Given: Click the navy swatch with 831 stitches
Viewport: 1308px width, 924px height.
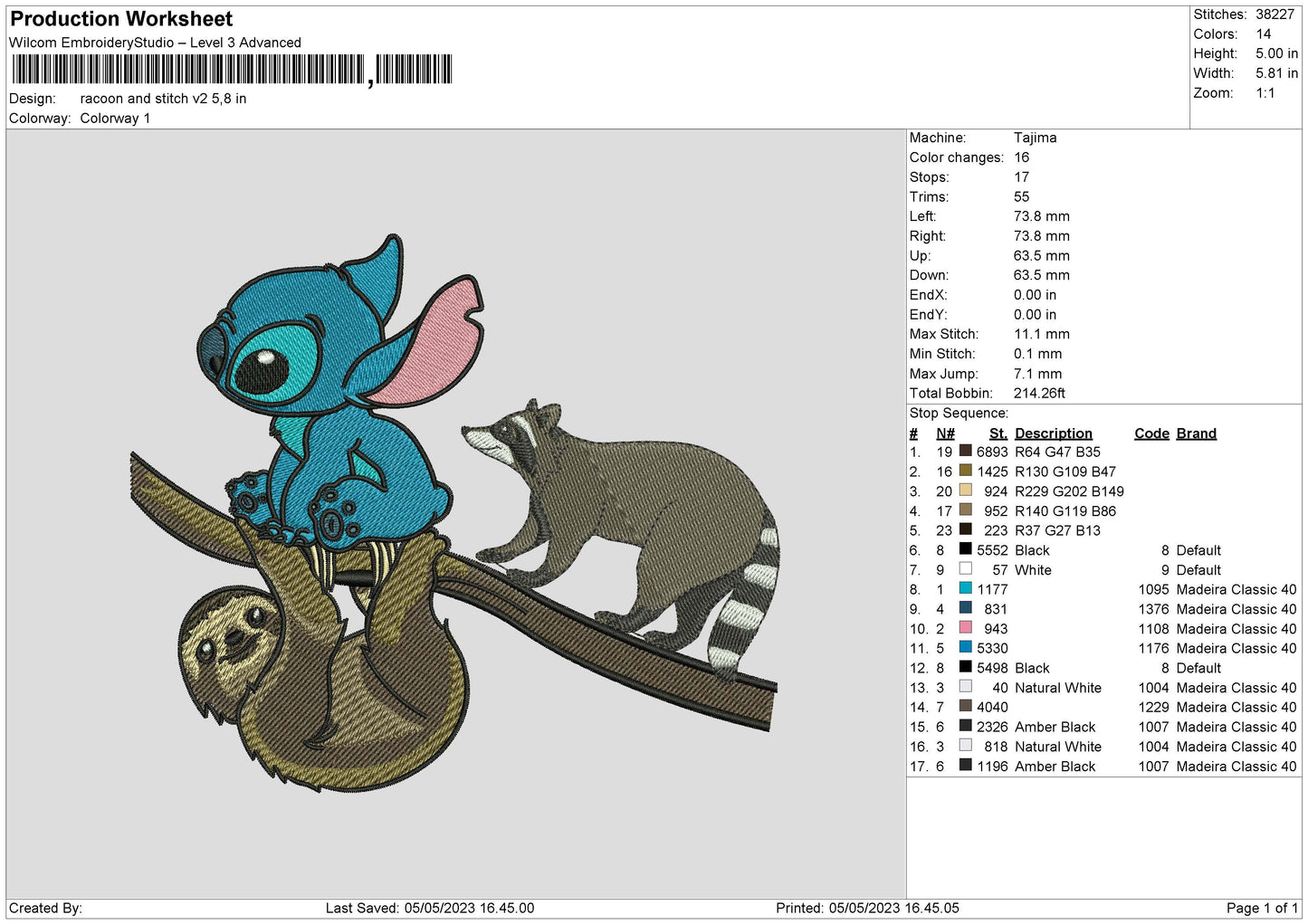Looking at the screenshot, I should click(x=965, y=607).
